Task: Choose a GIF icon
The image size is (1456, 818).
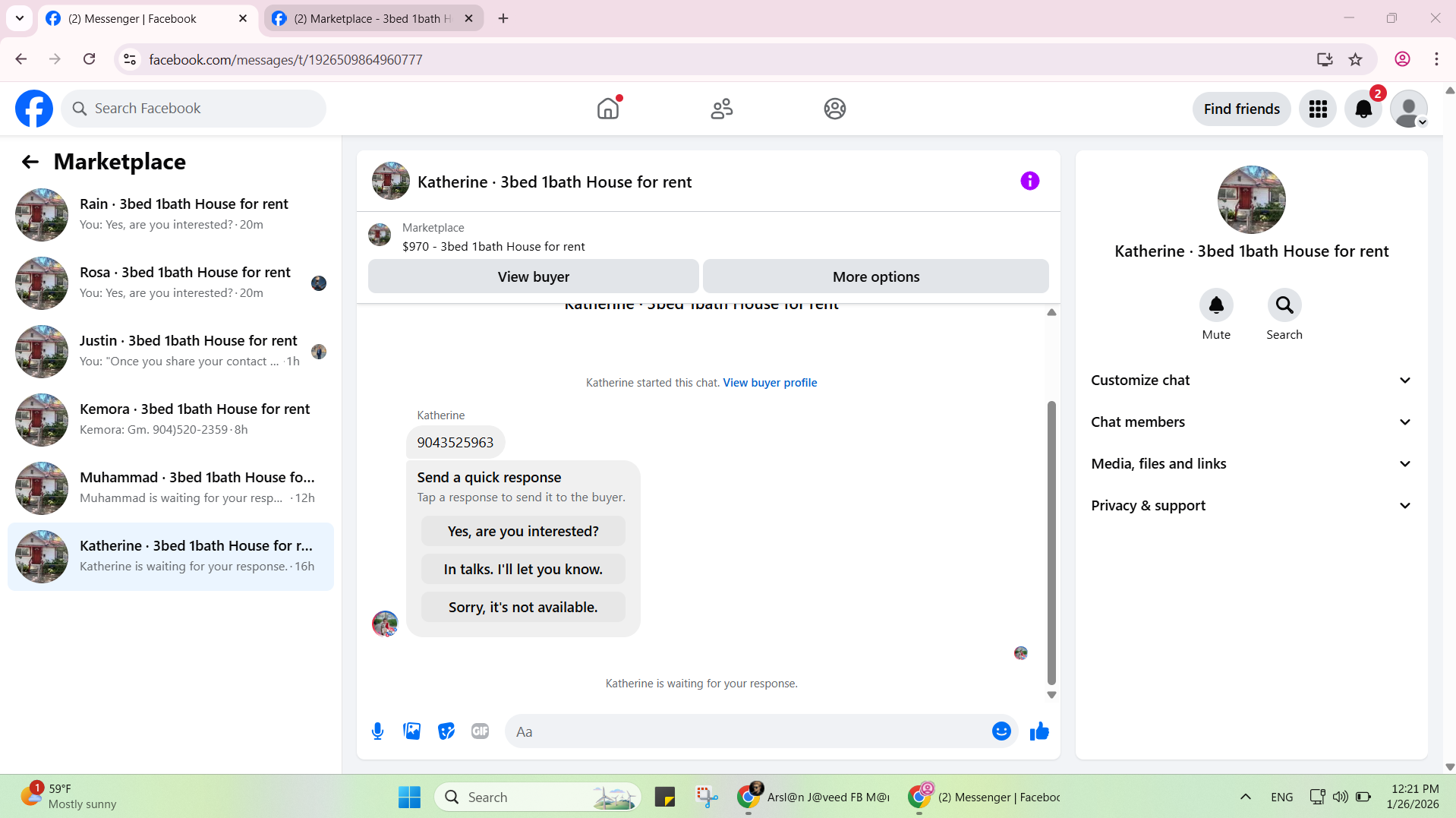Action: (480, 731)
